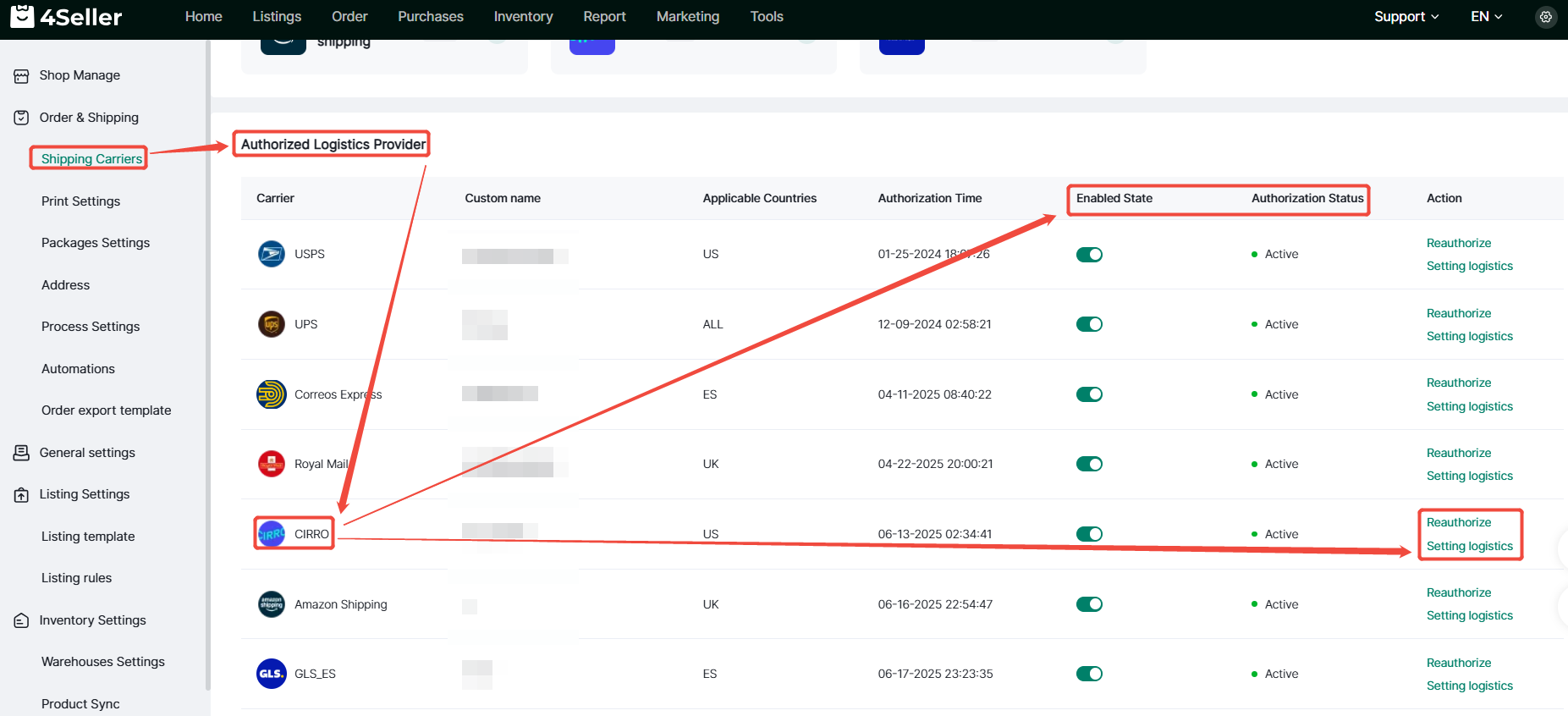Reauthorize the UPS carrier
The image size is (1568, 716).
[x=1459, y=313]
